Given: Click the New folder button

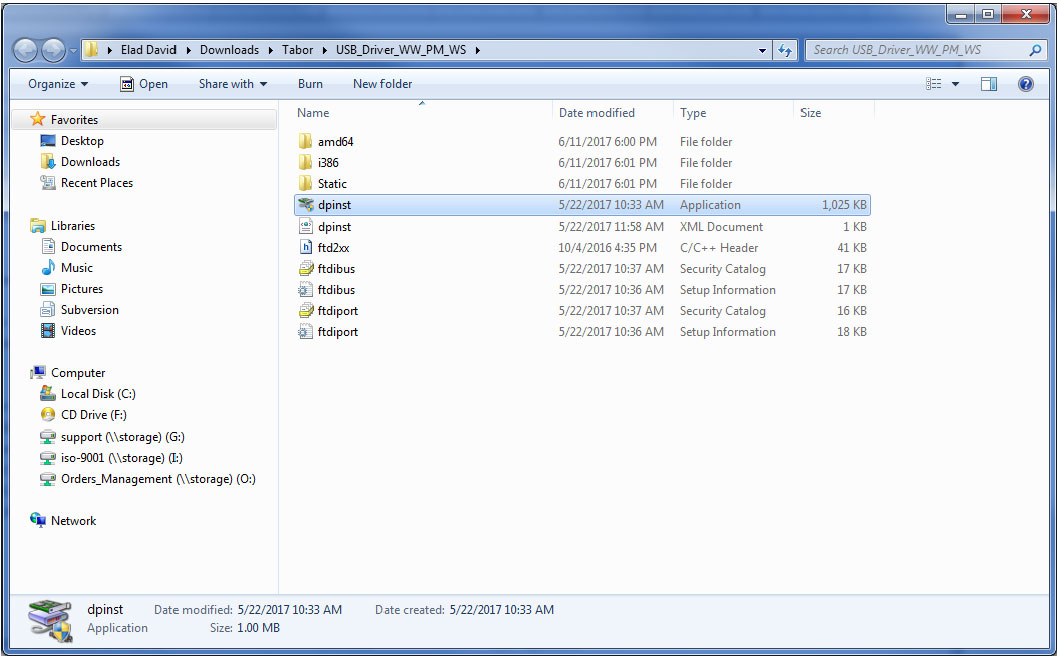Looking at the screenshot, I should [382, 84].
